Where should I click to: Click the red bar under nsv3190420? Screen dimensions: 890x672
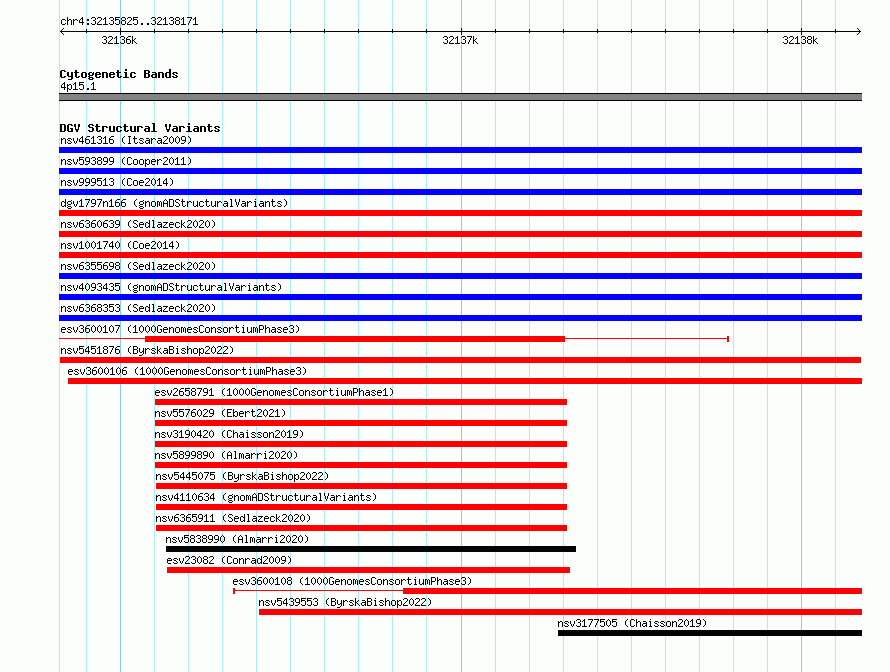click(361, 444)
